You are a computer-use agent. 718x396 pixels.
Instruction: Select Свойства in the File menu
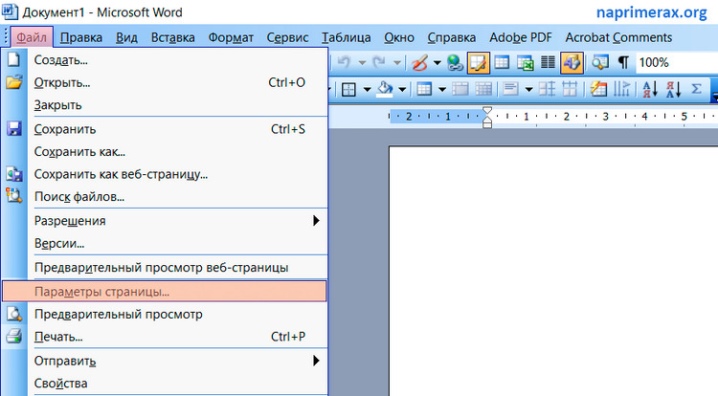coord(164,384)
